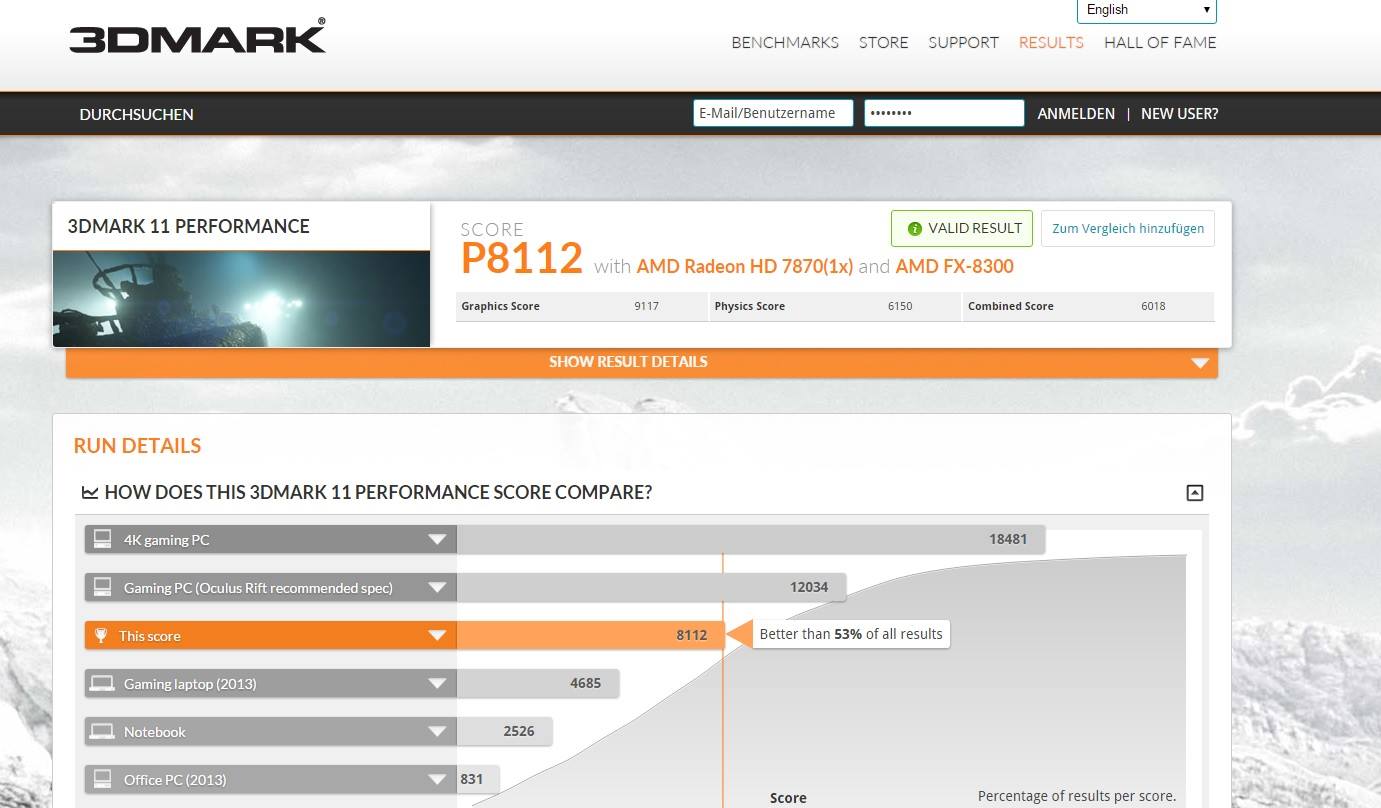
Task: Expand the Gaming laptop (2013) row arrow
Action: (437, 684)
